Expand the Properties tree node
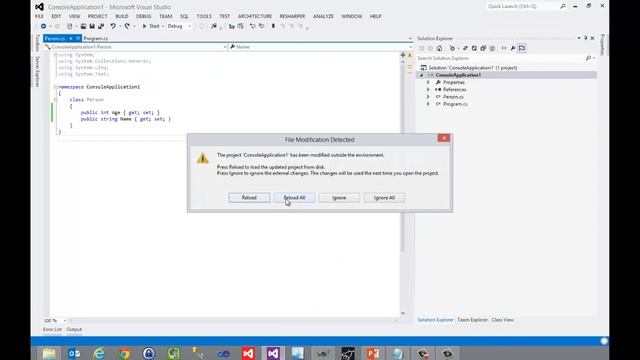 pyautogui.click(x=428, y=82)
